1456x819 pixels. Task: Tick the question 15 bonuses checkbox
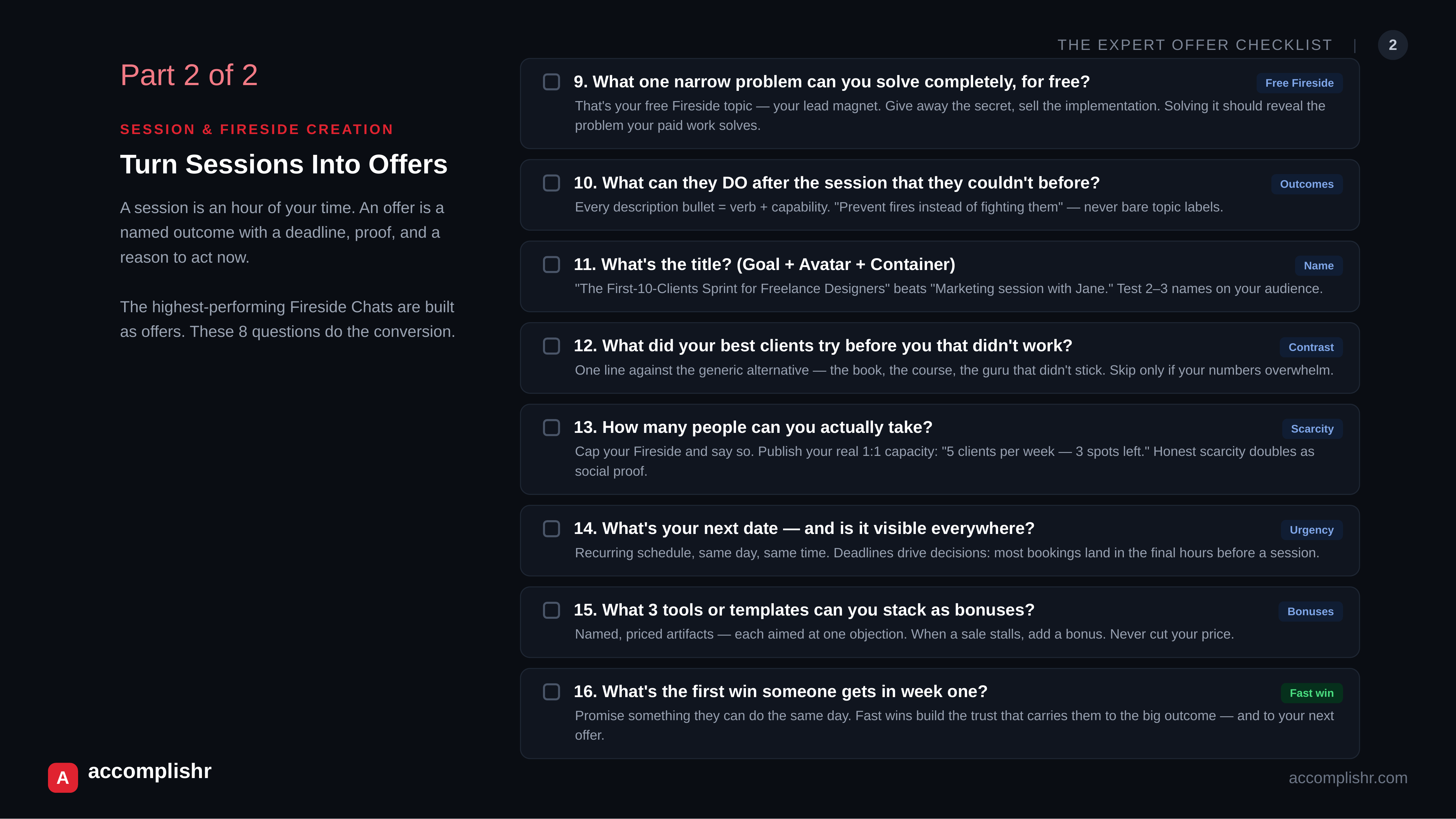point(551,610)
